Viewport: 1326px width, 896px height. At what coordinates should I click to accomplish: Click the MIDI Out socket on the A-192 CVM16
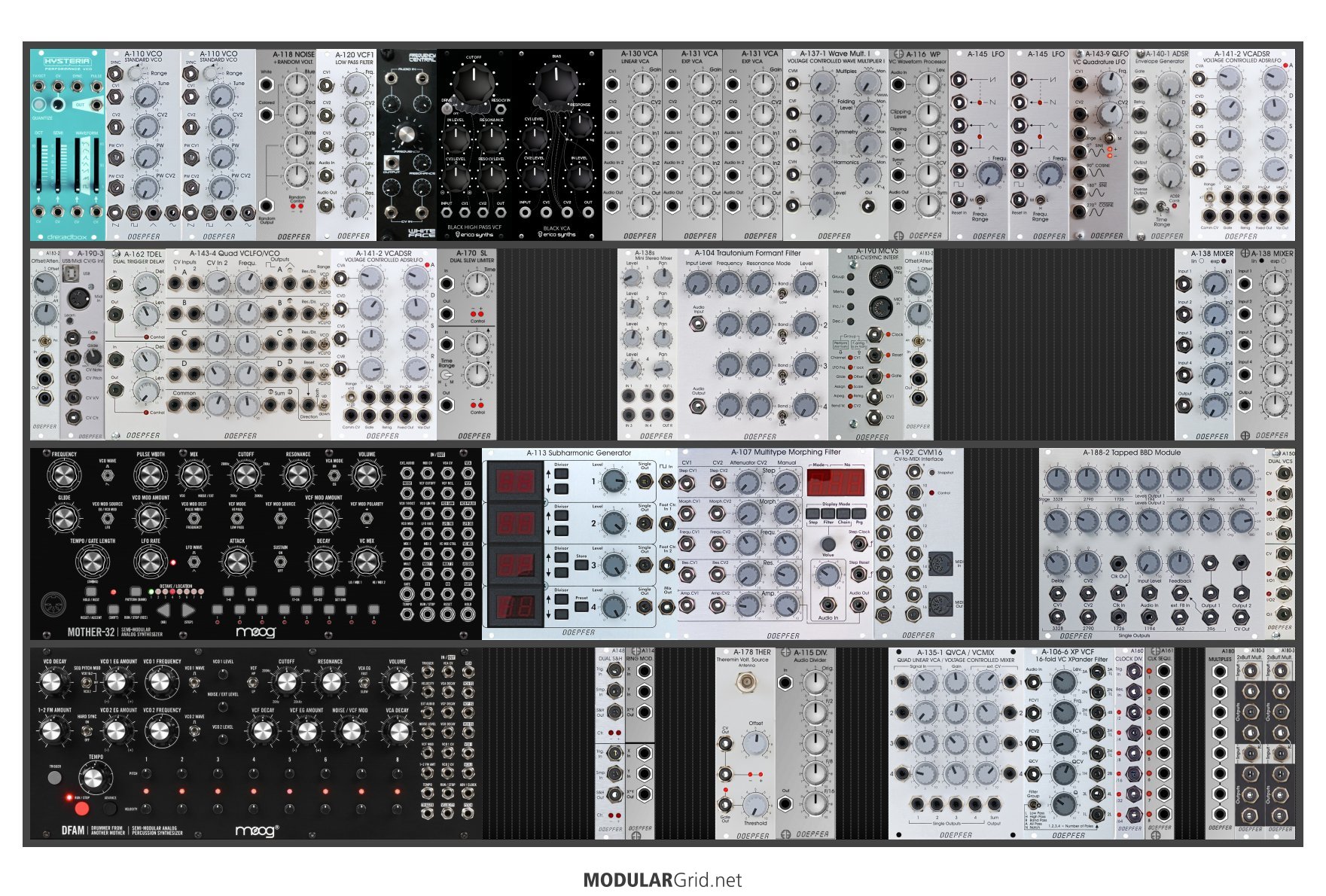coord(940,604)
